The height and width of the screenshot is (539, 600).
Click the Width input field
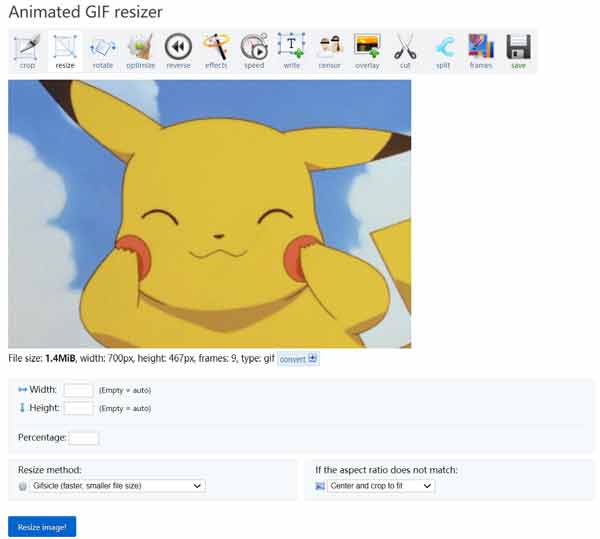coord(78,390)
